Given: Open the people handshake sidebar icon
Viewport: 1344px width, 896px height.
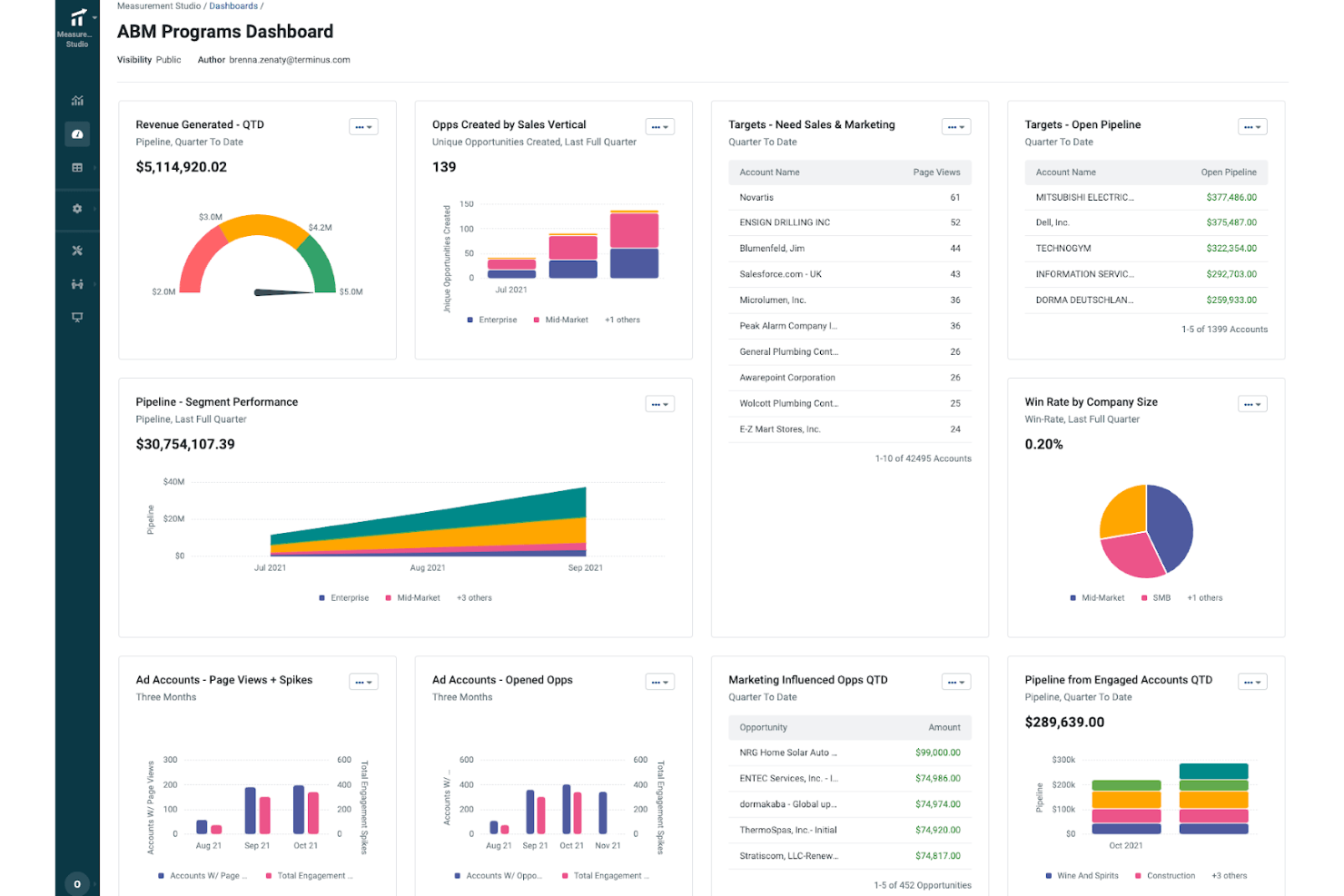Looking at the screenshot, I should tap(77, 284).
